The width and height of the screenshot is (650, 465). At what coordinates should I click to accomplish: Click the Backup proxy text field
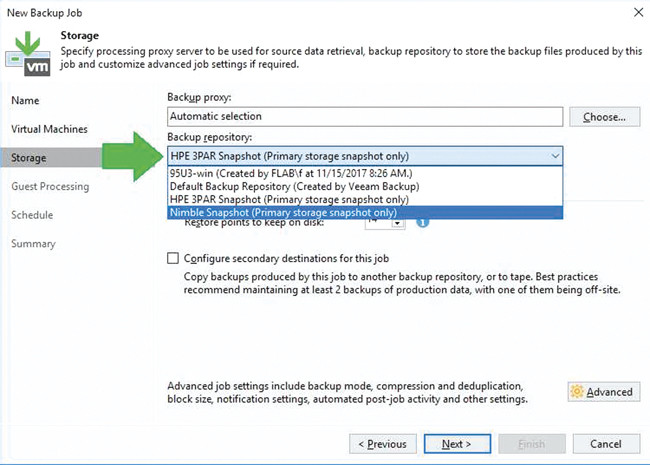[365, 117]
